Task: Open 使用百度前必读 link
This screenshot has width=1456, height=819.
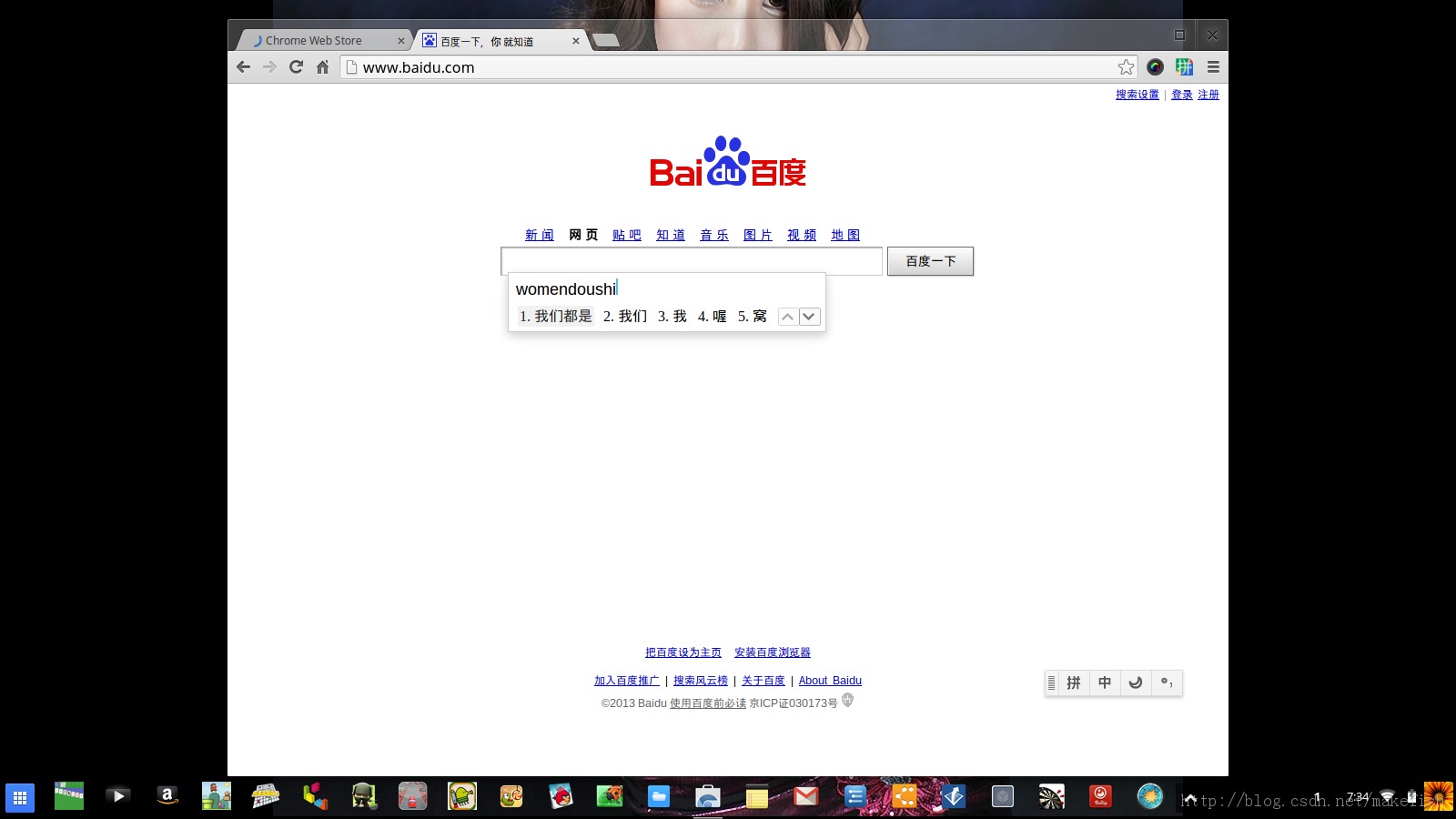Action: [x=708, y=703]
